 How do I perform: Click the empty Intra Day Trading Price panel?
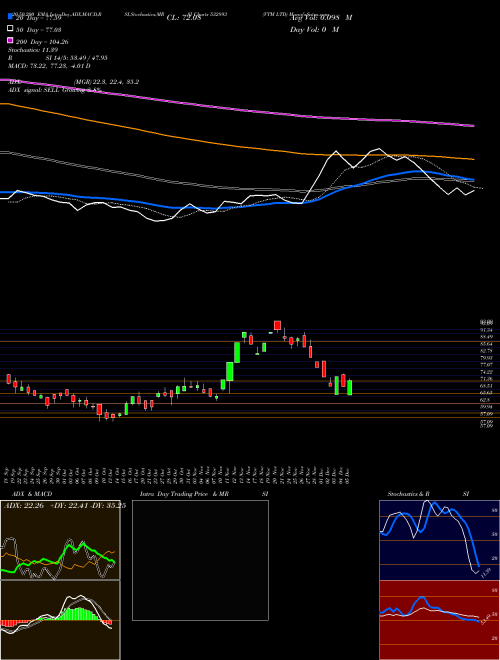click(200, 560)
